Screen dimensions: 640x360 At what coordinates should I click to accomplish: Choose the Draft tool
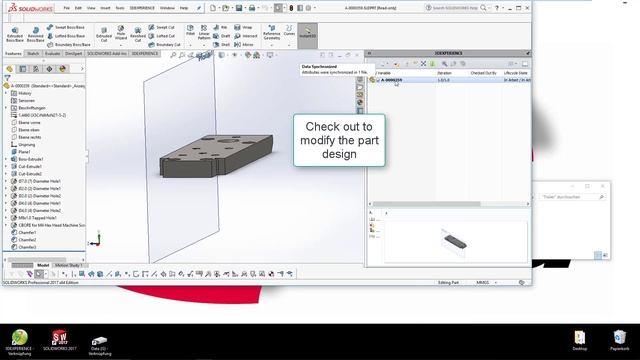pos(222,36)
